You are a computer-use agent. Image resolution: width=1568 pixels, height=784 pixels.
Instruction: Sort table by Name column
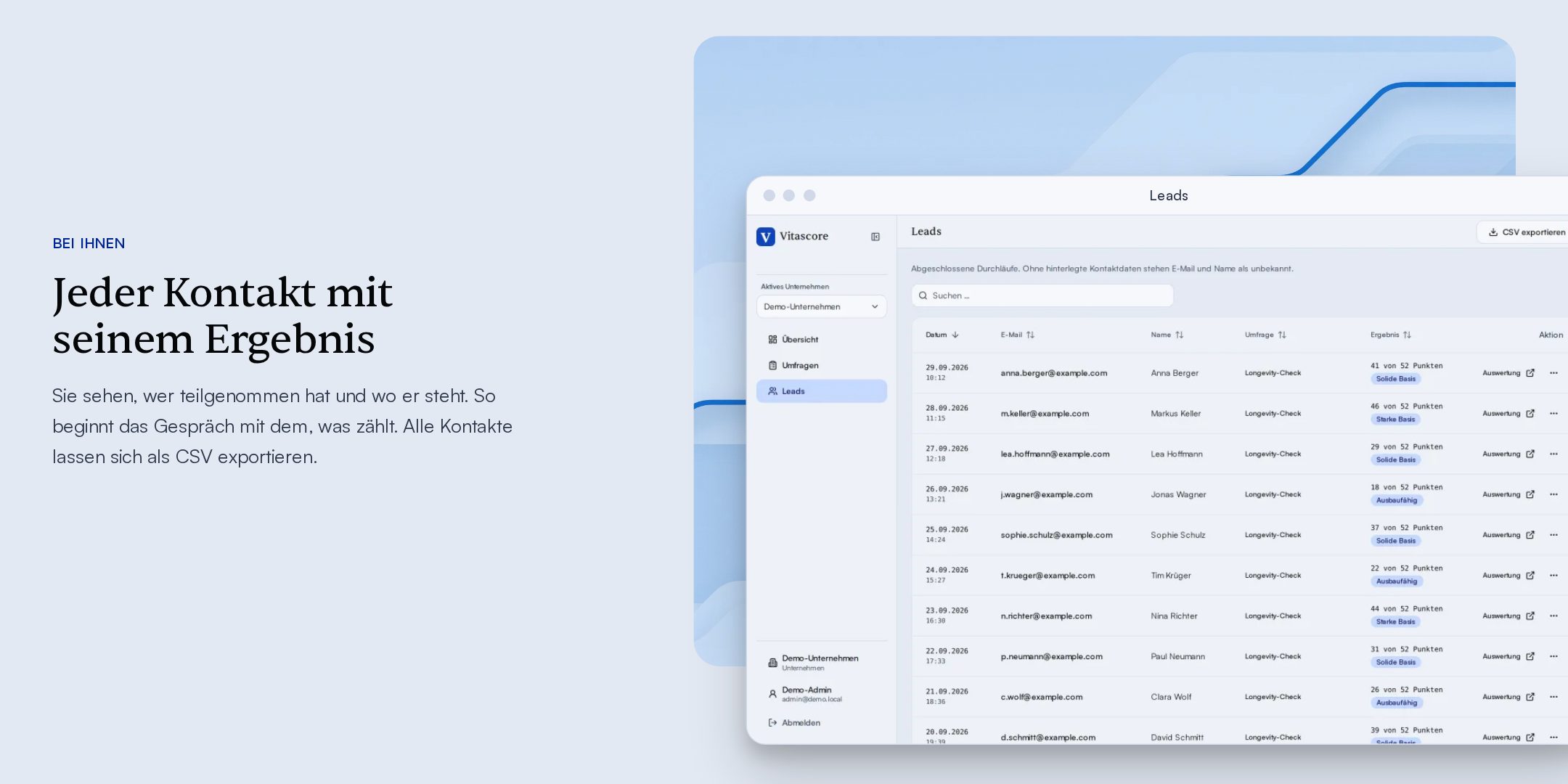click(1167, 335)
